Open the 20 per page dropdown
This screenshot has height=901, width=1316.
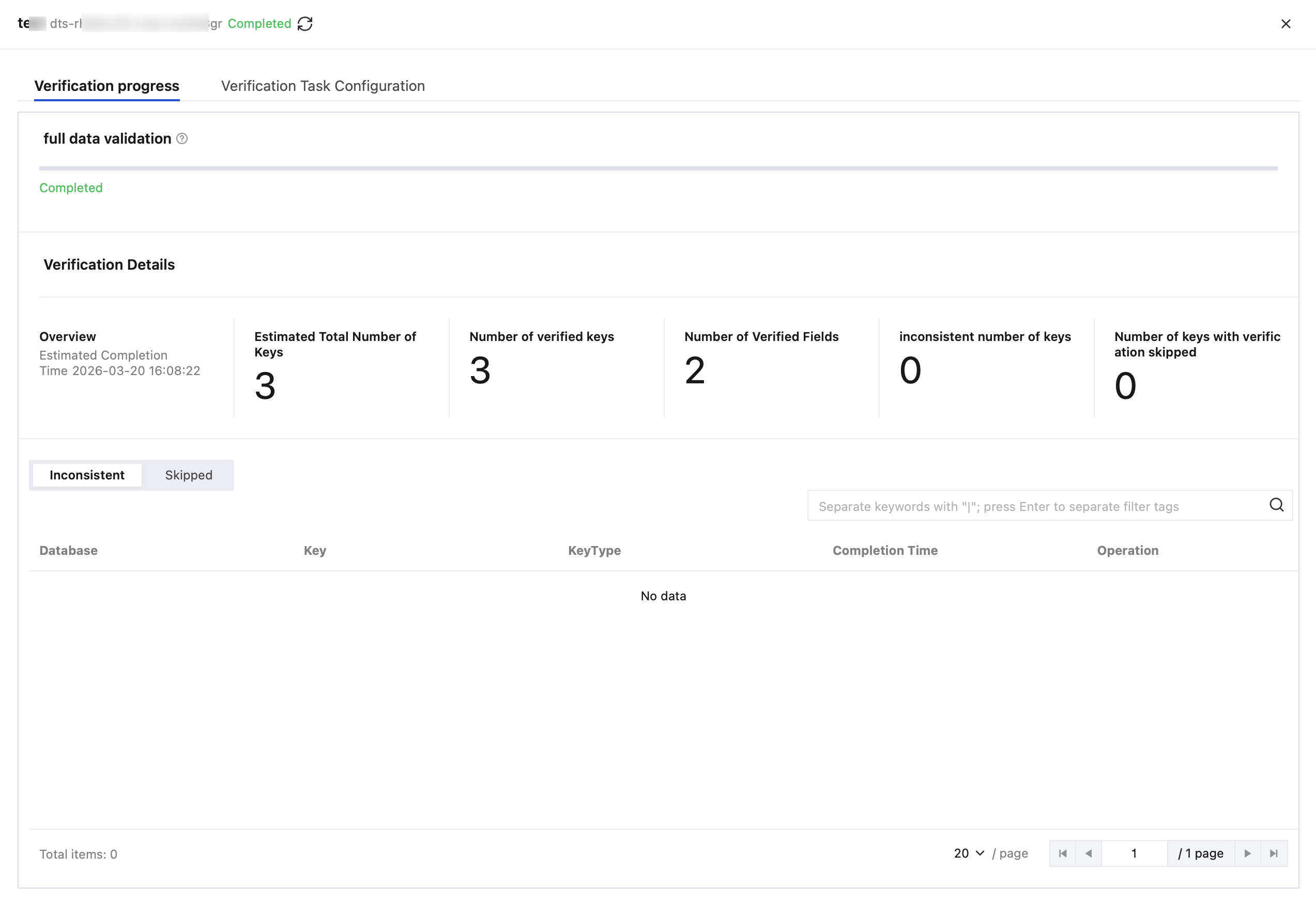pos(969,853)
